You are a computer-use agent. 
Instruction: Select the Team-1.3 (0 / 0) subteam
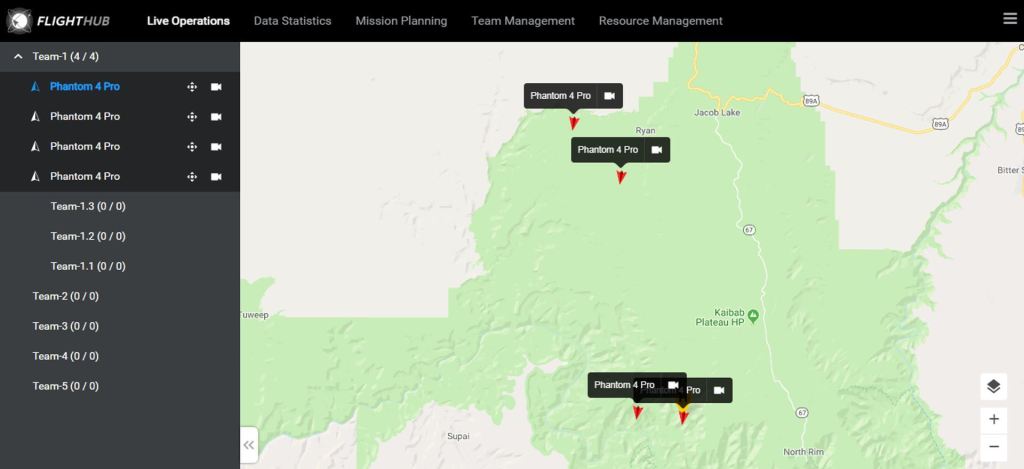point(87,206)
